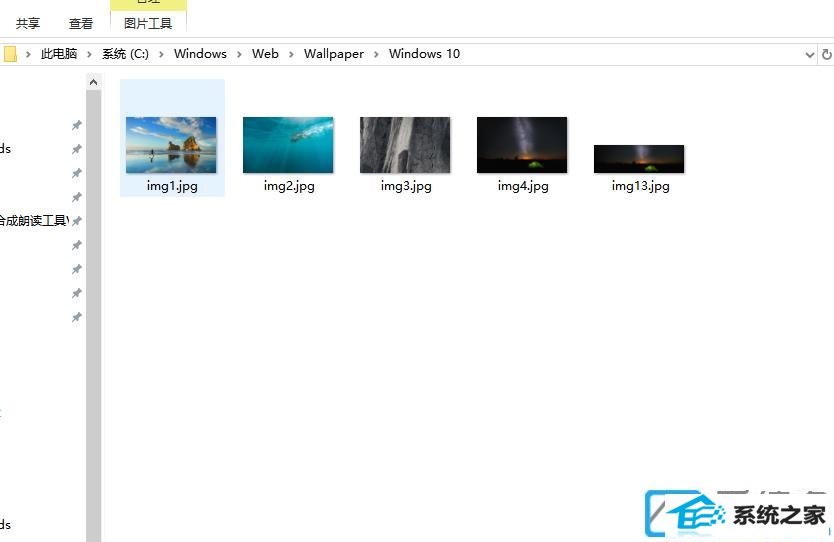Select the img13.jpg thumbnail
834x542 pixels.
coord(639,159)
